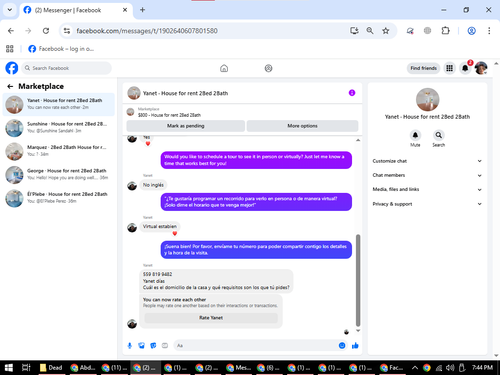Click the Mark as pending button
500x375 pixels.
[x=186, y=126]
